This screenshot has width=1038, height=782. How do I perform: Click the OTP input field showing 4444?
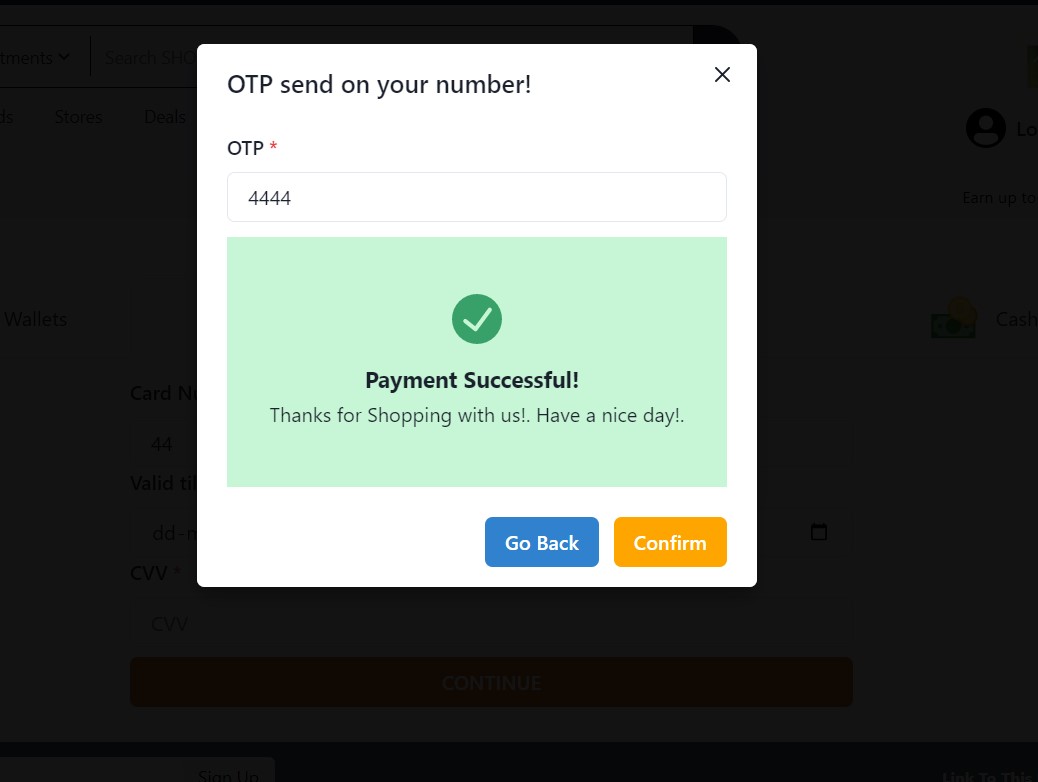[x=477, y=197]
